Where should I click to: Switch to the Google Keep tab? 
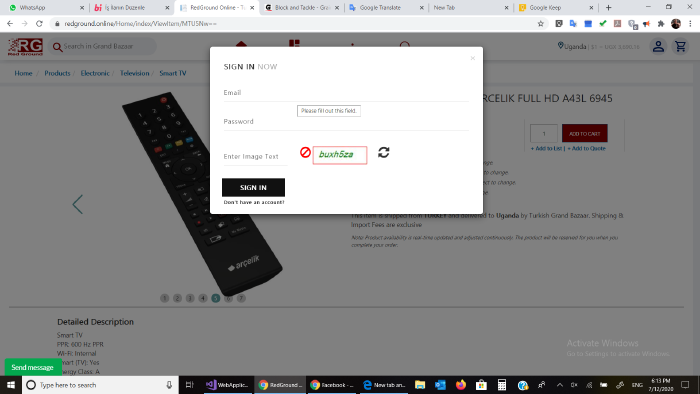(x=555, y=8)
